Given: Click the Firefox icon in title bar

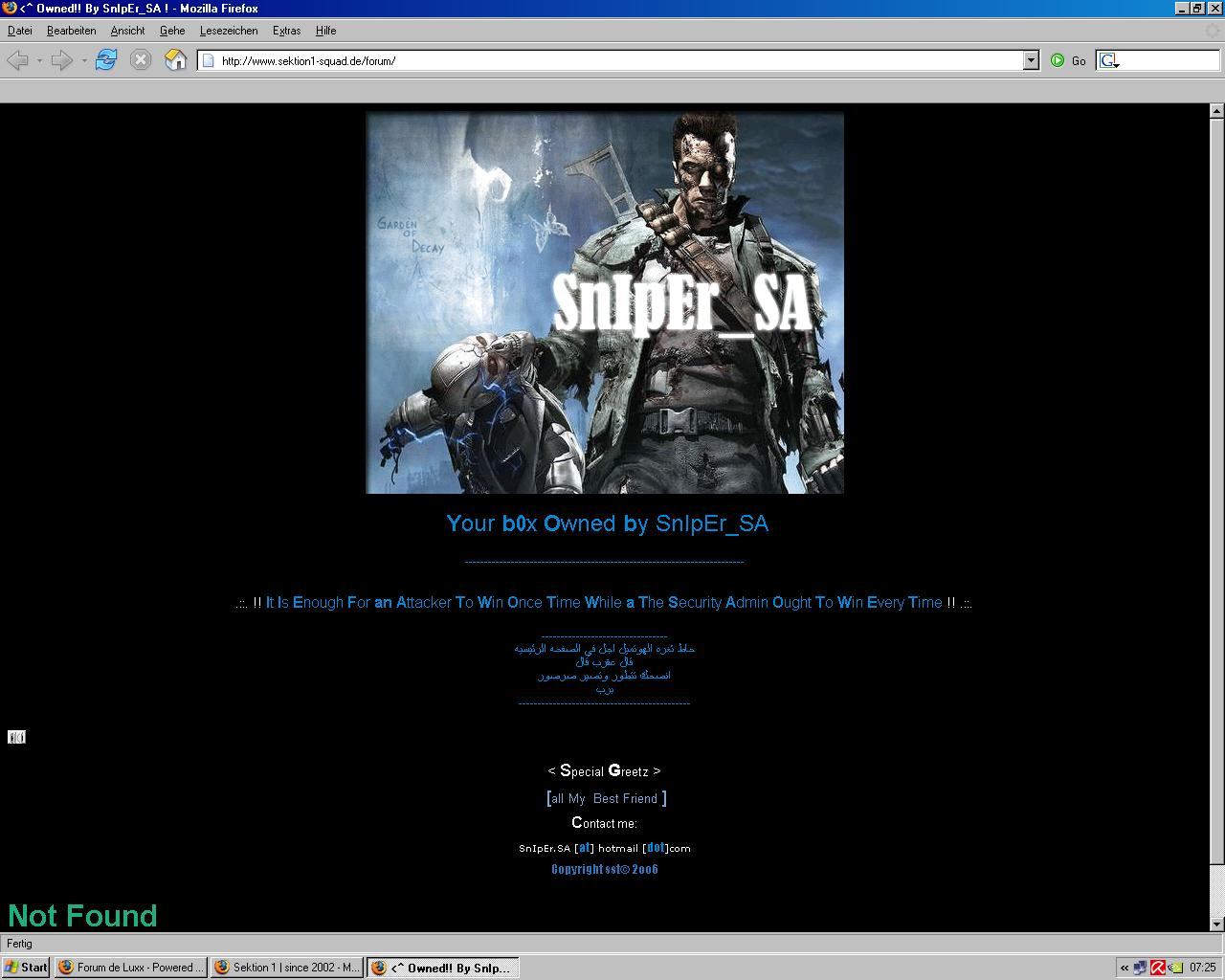Looking at the screenshot, I should coord(10,8).
